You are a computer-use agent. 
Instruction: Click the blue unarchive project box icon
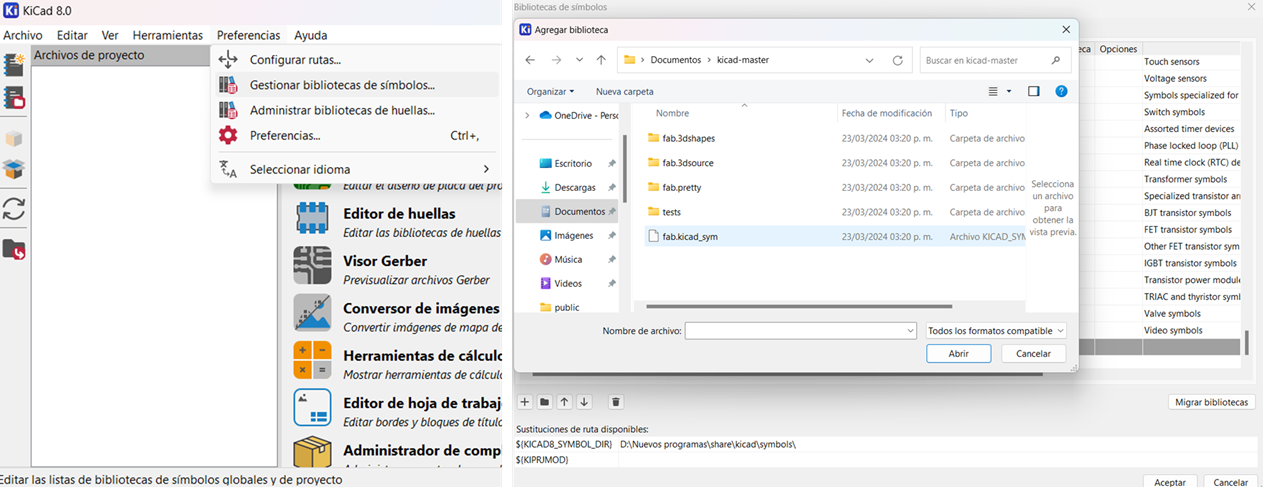(x=14, y=169)
